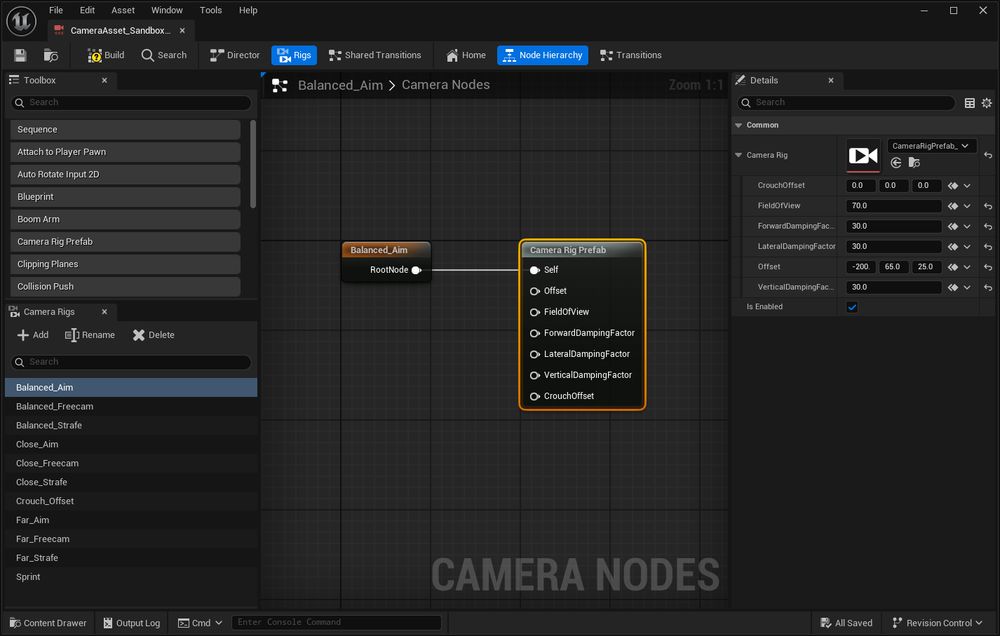This screenshot has width=1000, height=636.
Task: Add a new camera rig
Action: (33, 336)
